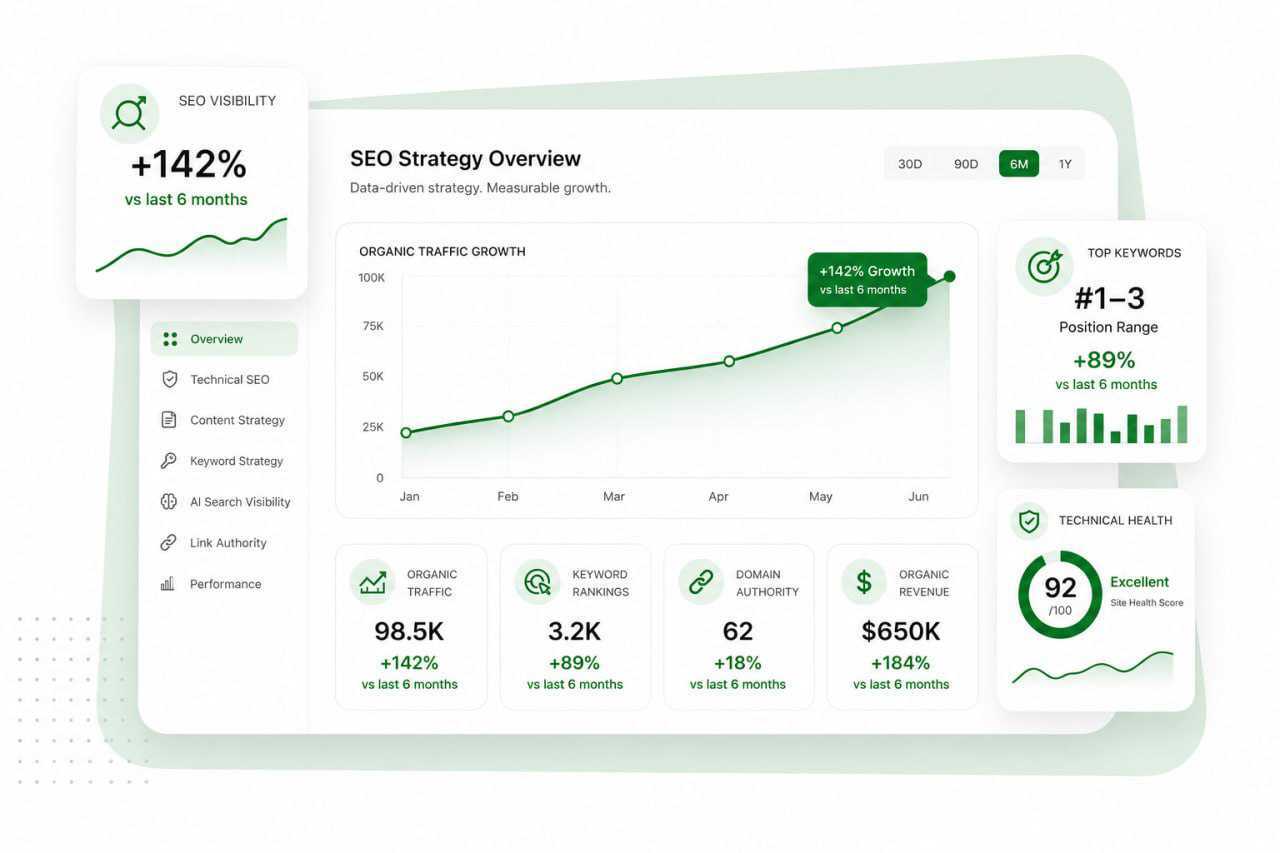Click the 3.2K keyword rankings value
This screenshot has height=853, width=1280.
coord(574,632)
